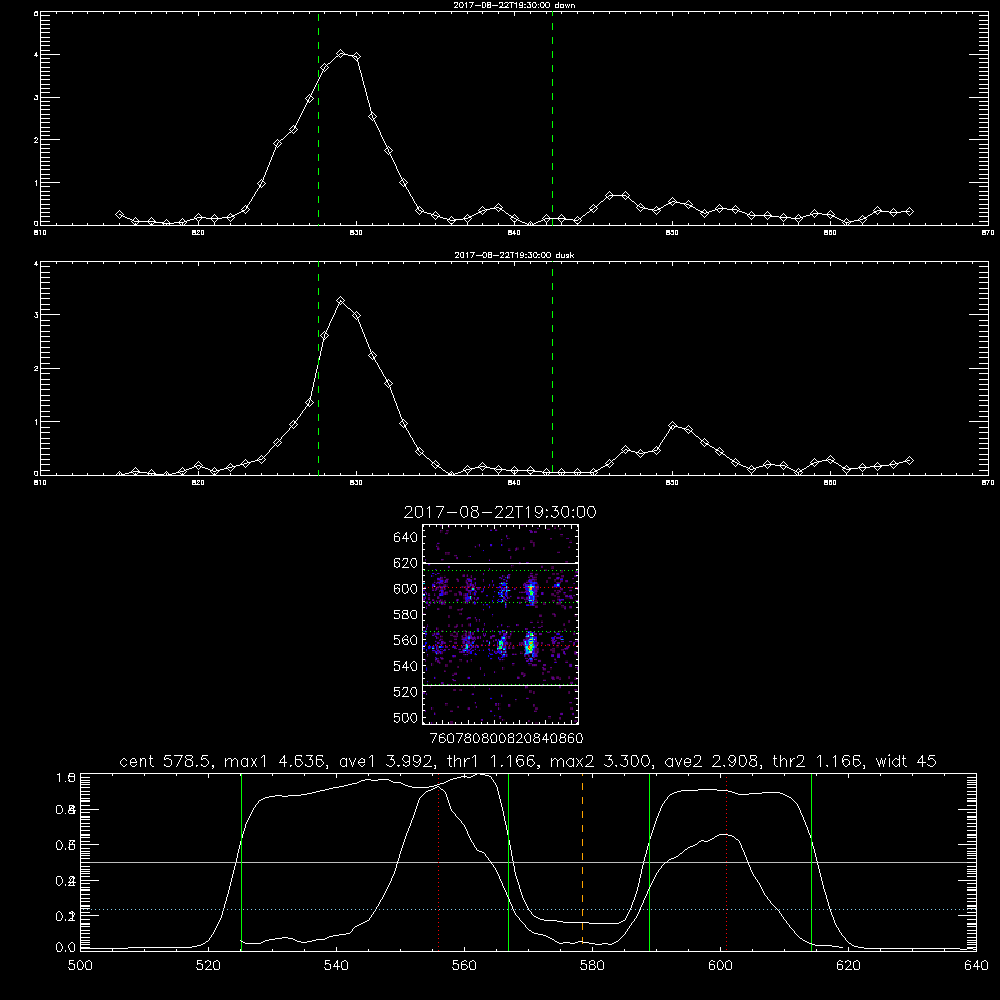
Task: Click the green vertical line near 525 in the bottom plot
Action: (241, 862)
